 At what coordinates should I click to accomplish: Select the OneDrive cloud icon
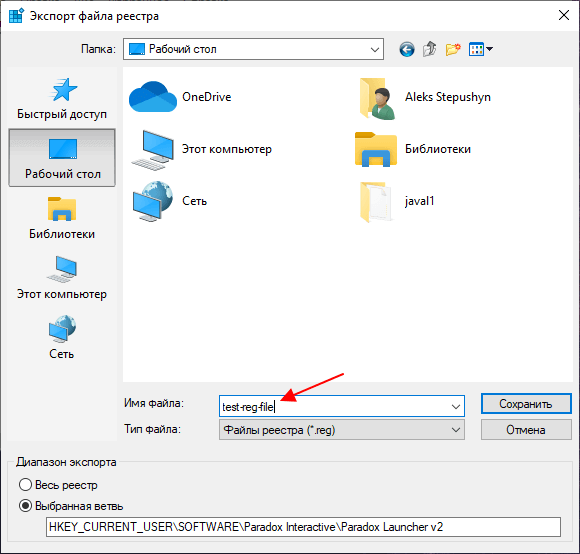pyautogui.click(x=153, y=97)
